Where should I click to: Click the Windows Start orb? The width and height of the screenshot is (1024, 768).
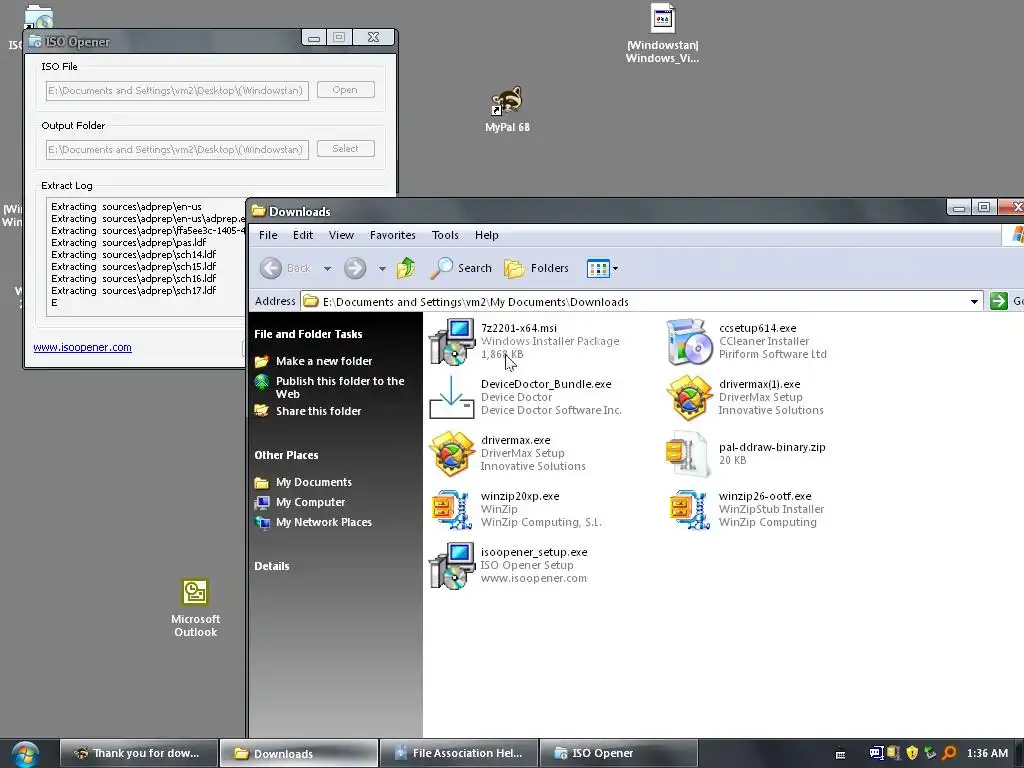coord(25,754)
